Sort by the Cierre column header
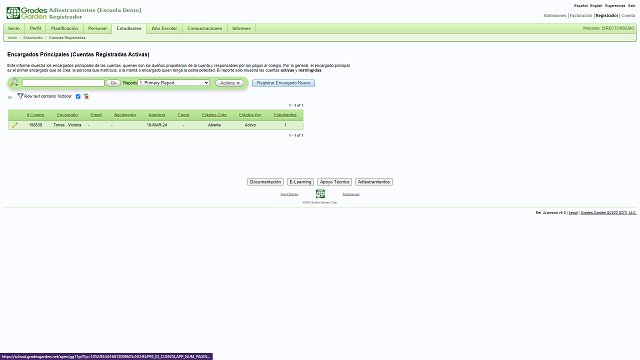This screenshot has width=640, height=360. (184, 115)
